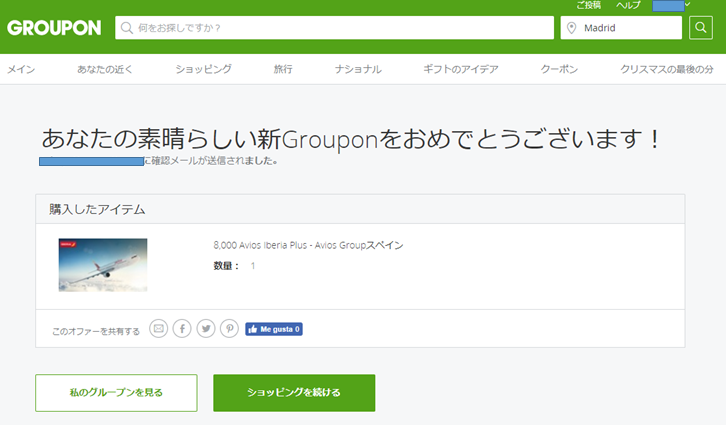726x425 pixels.
Task: Click the 8,000 Avios Iberia Plus item title
Action: click(x=308, y=245)
